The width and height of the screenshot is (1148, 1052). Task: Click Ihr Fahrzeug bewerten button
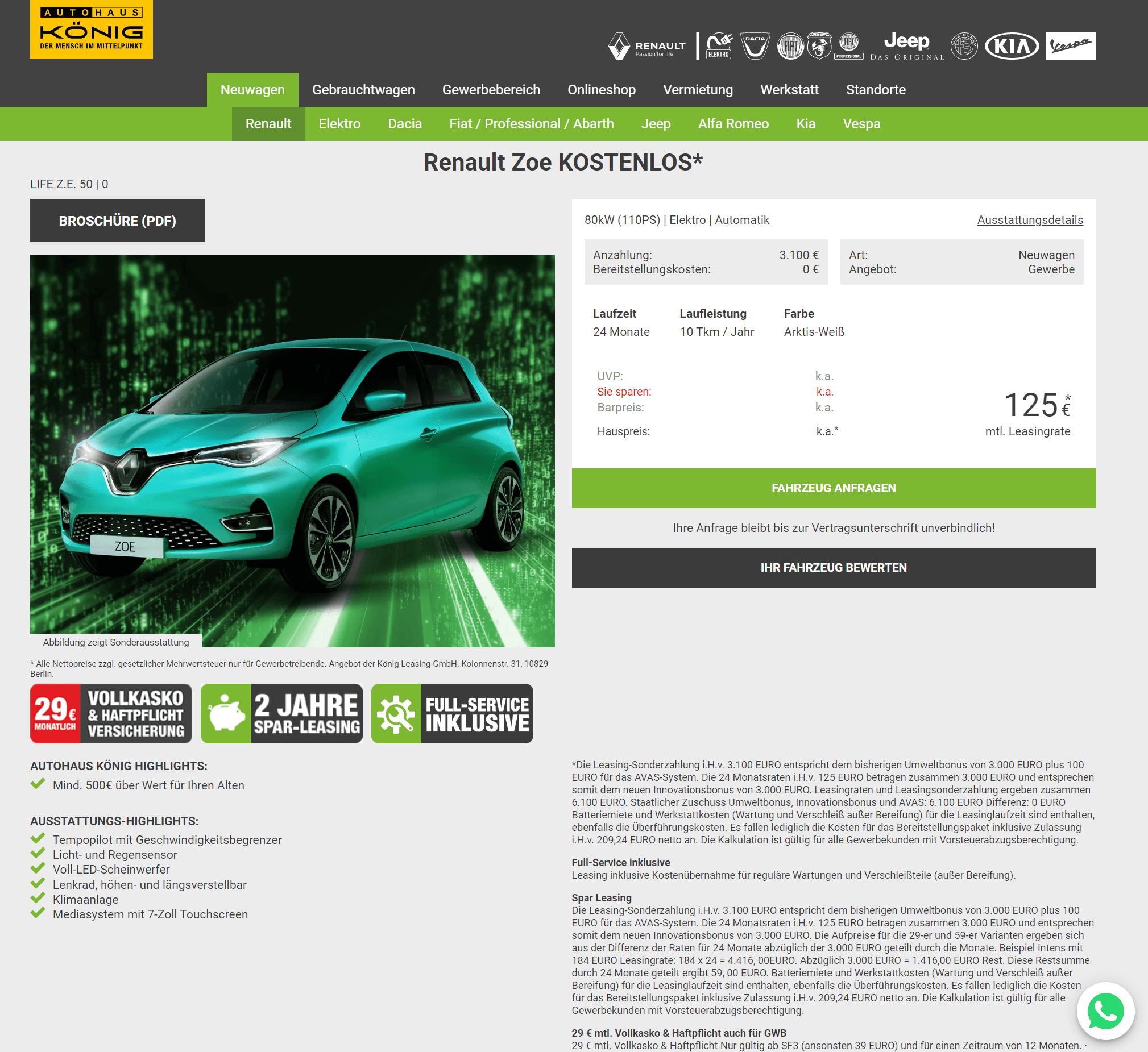pos(834,568)
